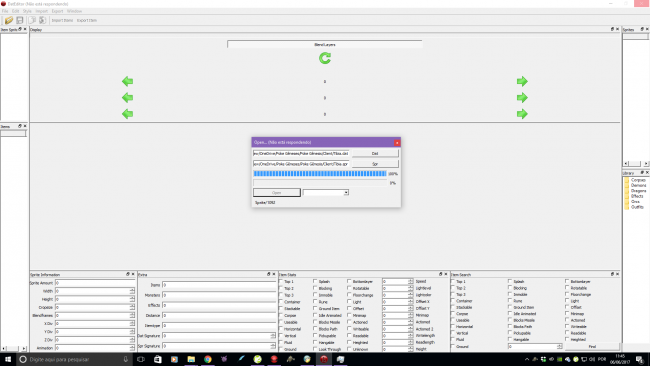Enable the Container checkbox in Item Stats

click(x=281, y=302)
